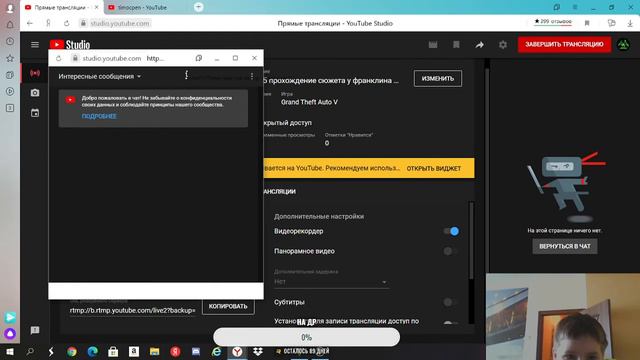Open the chat three-dot options menu

(x=252, y=76)
